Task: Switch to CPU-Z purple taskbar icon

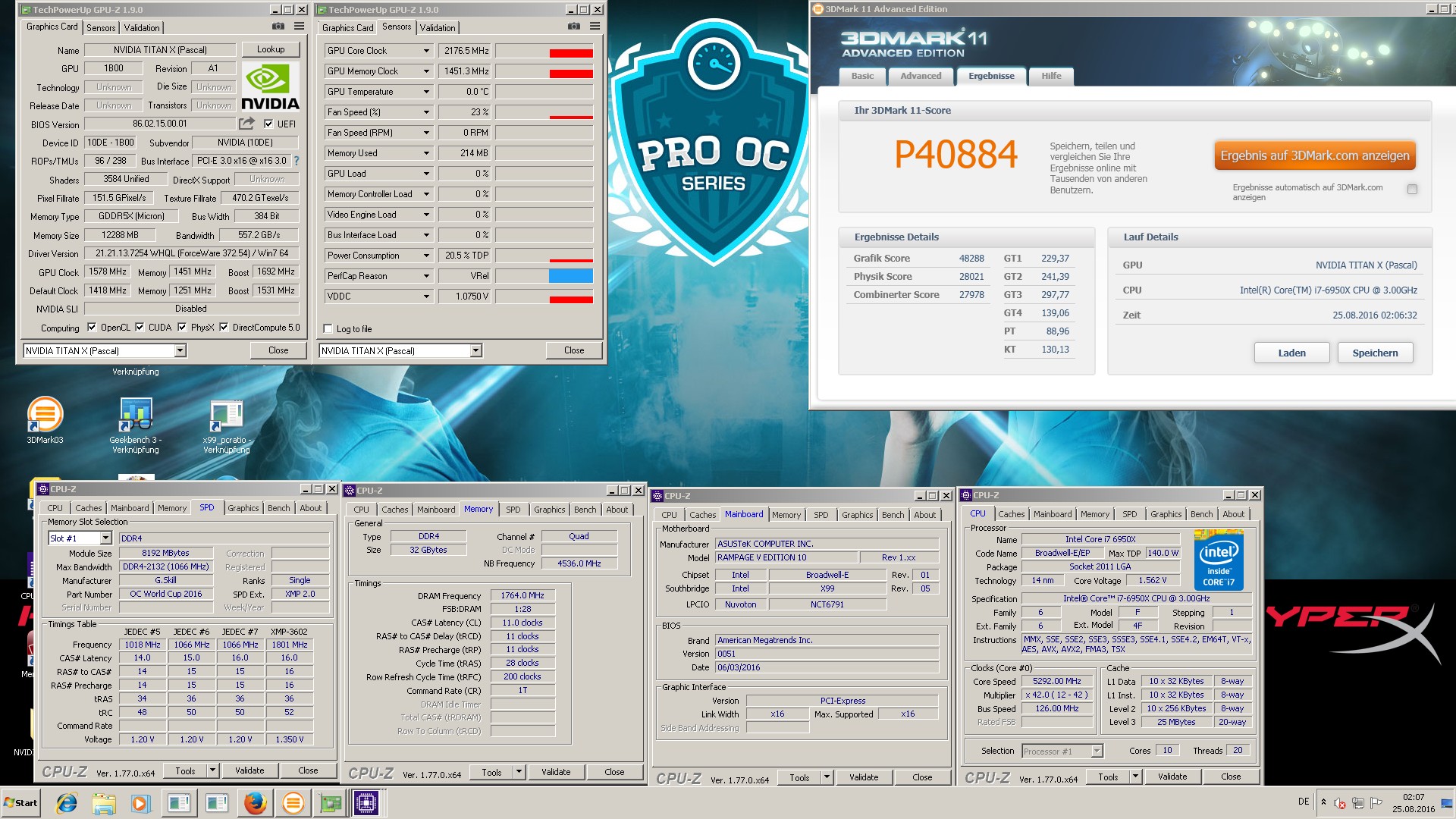Action: (366, 802)
